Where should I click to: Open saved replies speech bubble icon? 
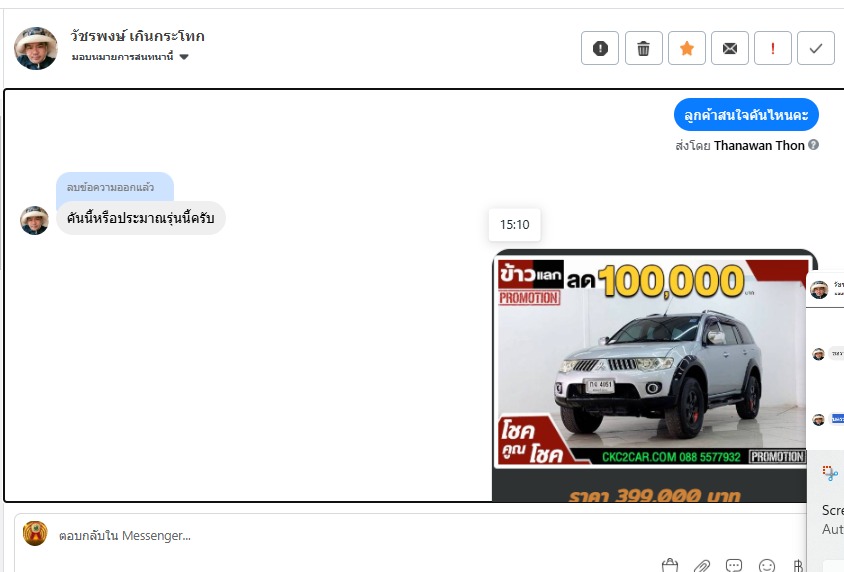[x=734, y=565]
